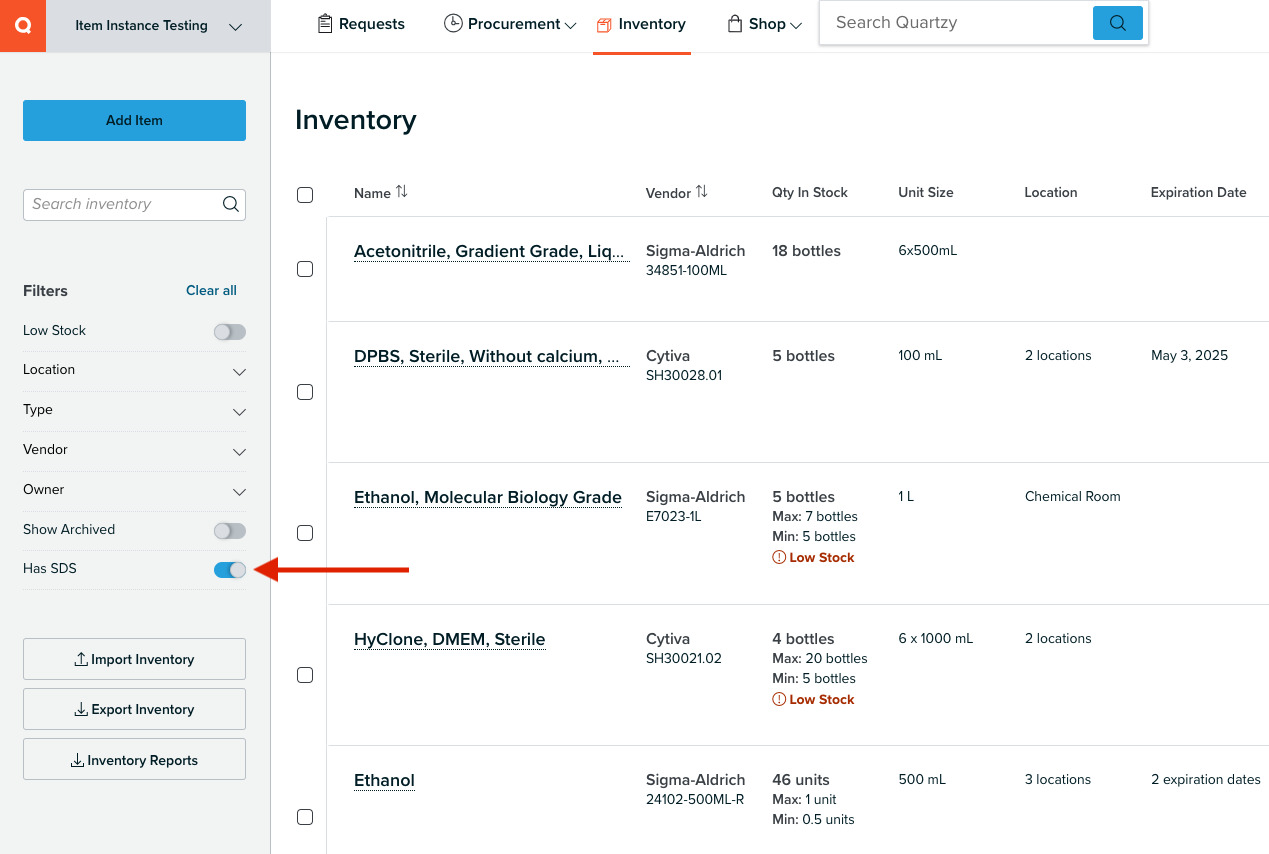Click the Location column header
The width and height of the screenshot is (1269, 854).
(x=1051, y=192)
